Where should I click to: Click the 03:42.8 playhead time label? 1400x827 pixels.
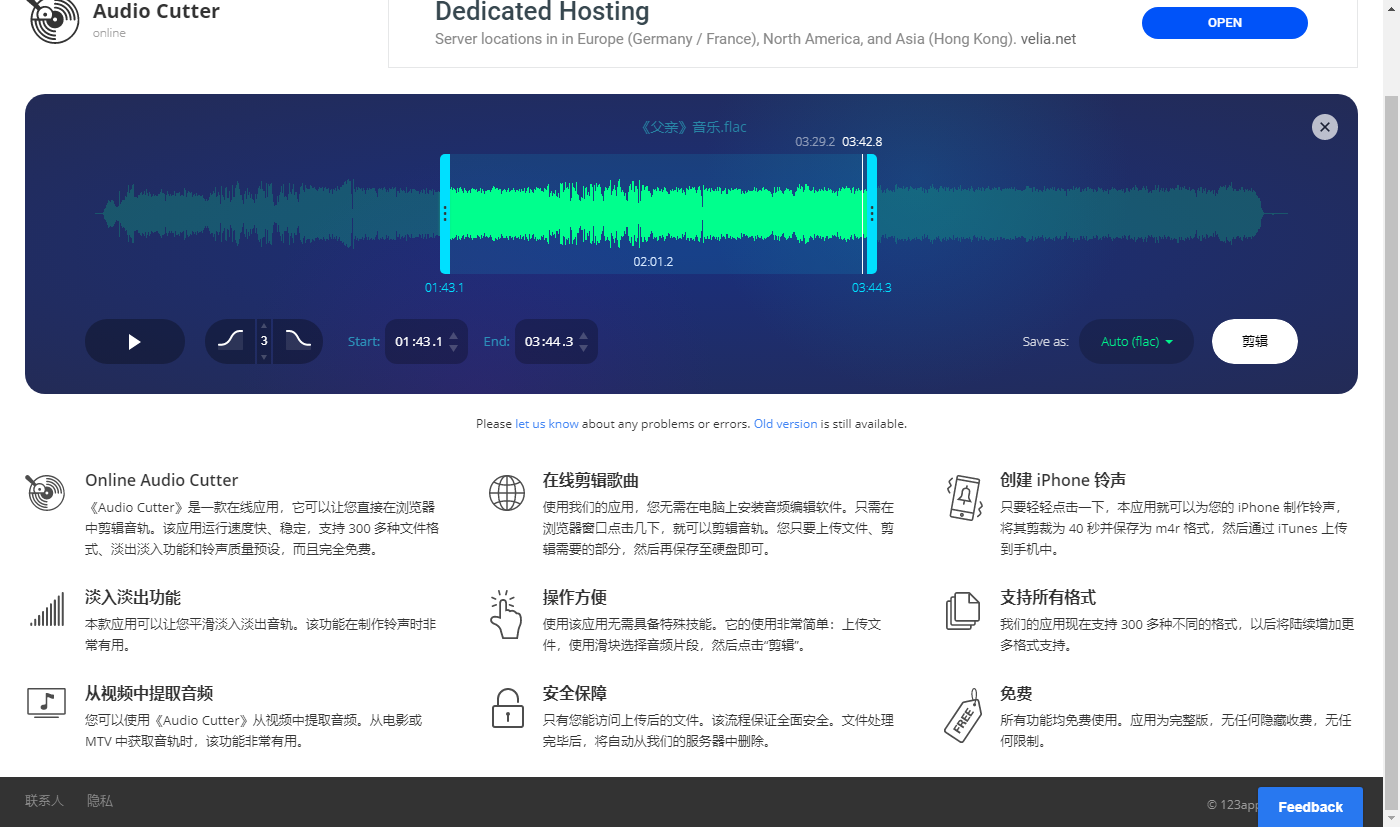862,142
